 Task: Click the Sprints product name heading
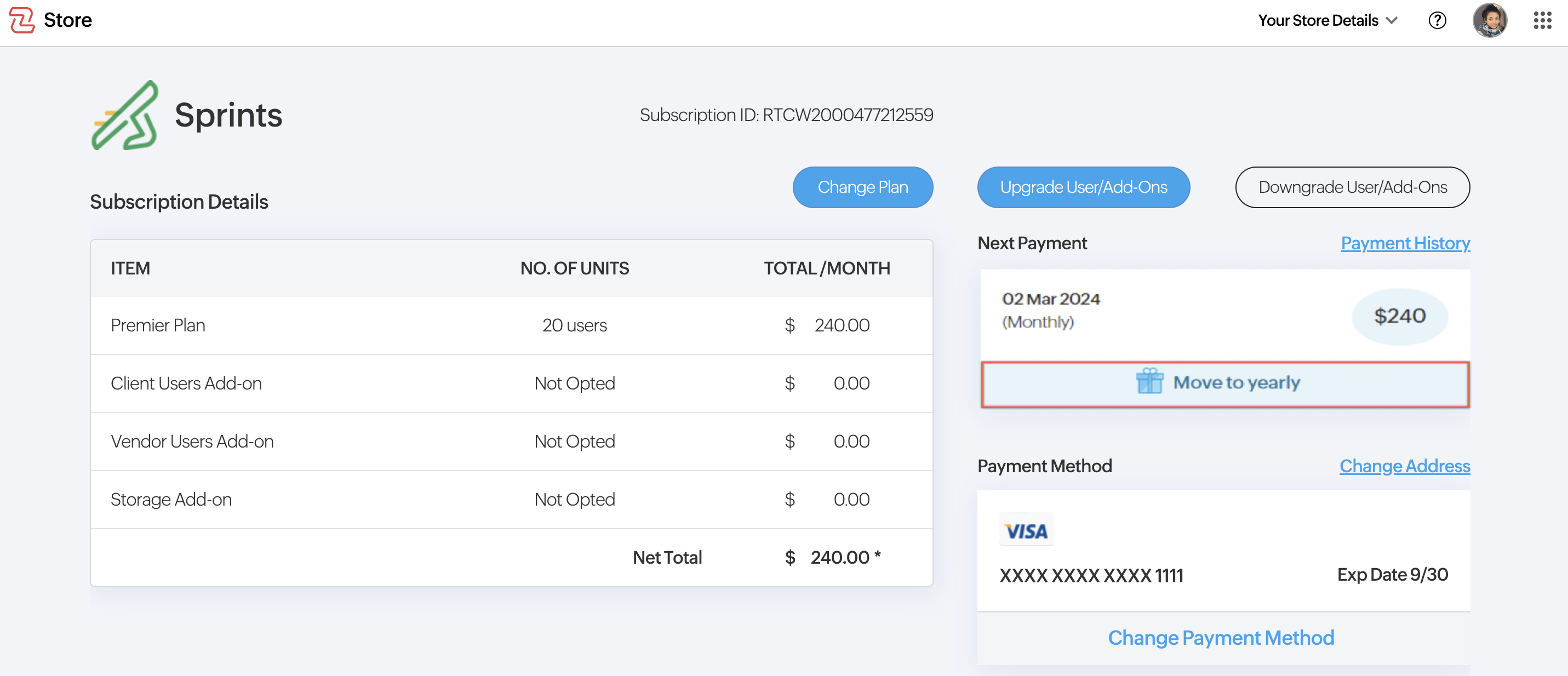(229, 115)
